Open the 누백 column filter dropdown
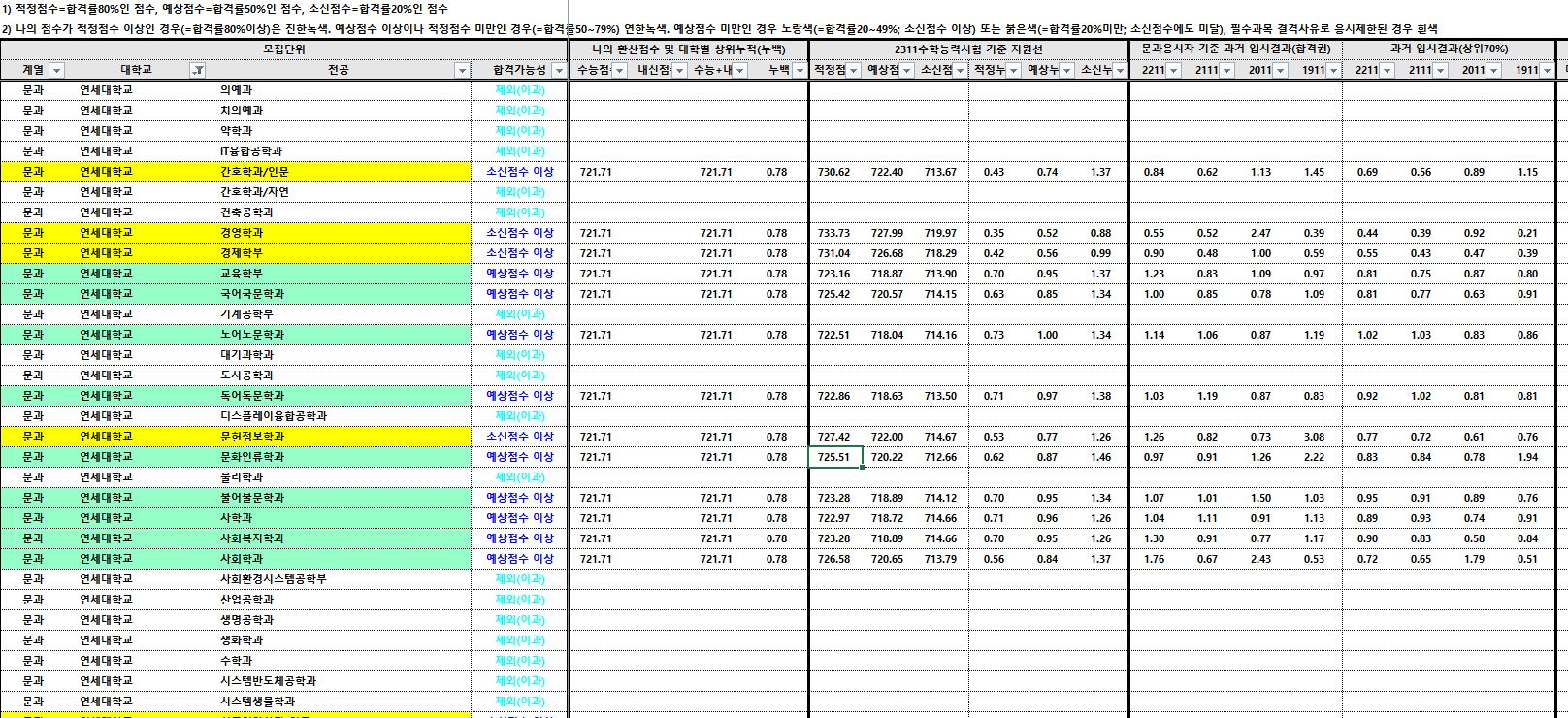The height and width of the screenshot is (718, 1568). 800,70
